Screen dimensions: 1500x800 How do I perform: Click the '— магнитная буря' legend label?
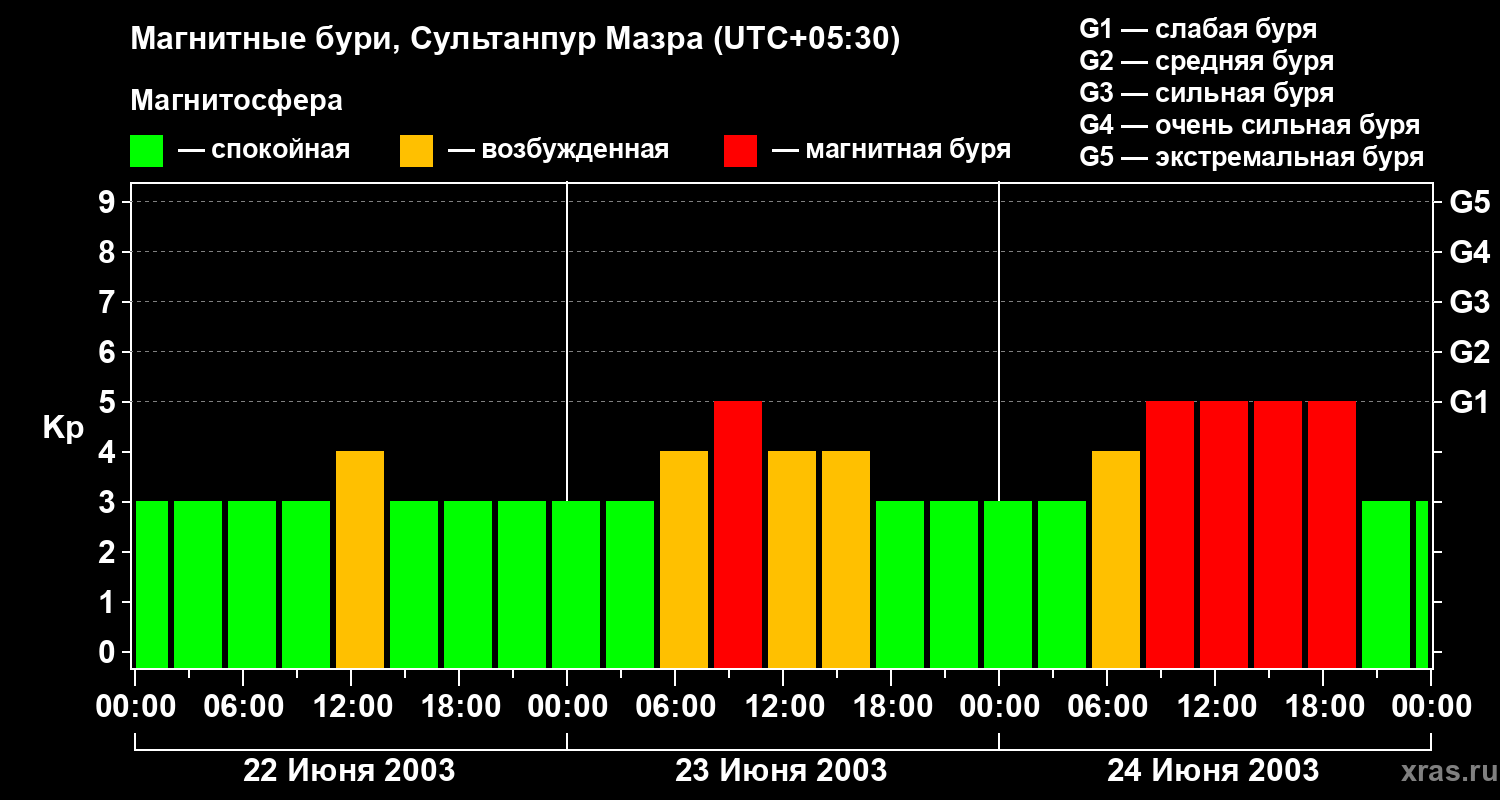click(892, 151)
